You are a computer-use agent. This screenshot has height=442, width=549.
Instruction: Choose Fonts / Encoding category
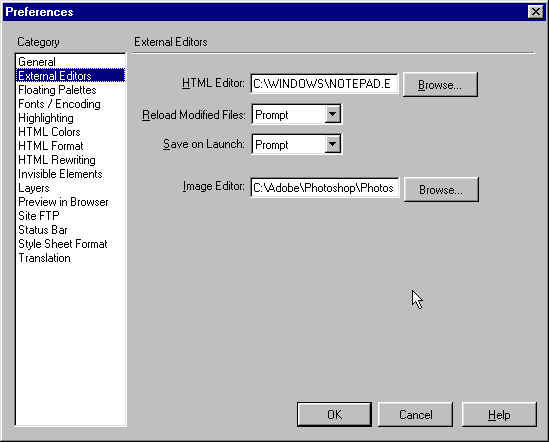[x=59, y=104]
